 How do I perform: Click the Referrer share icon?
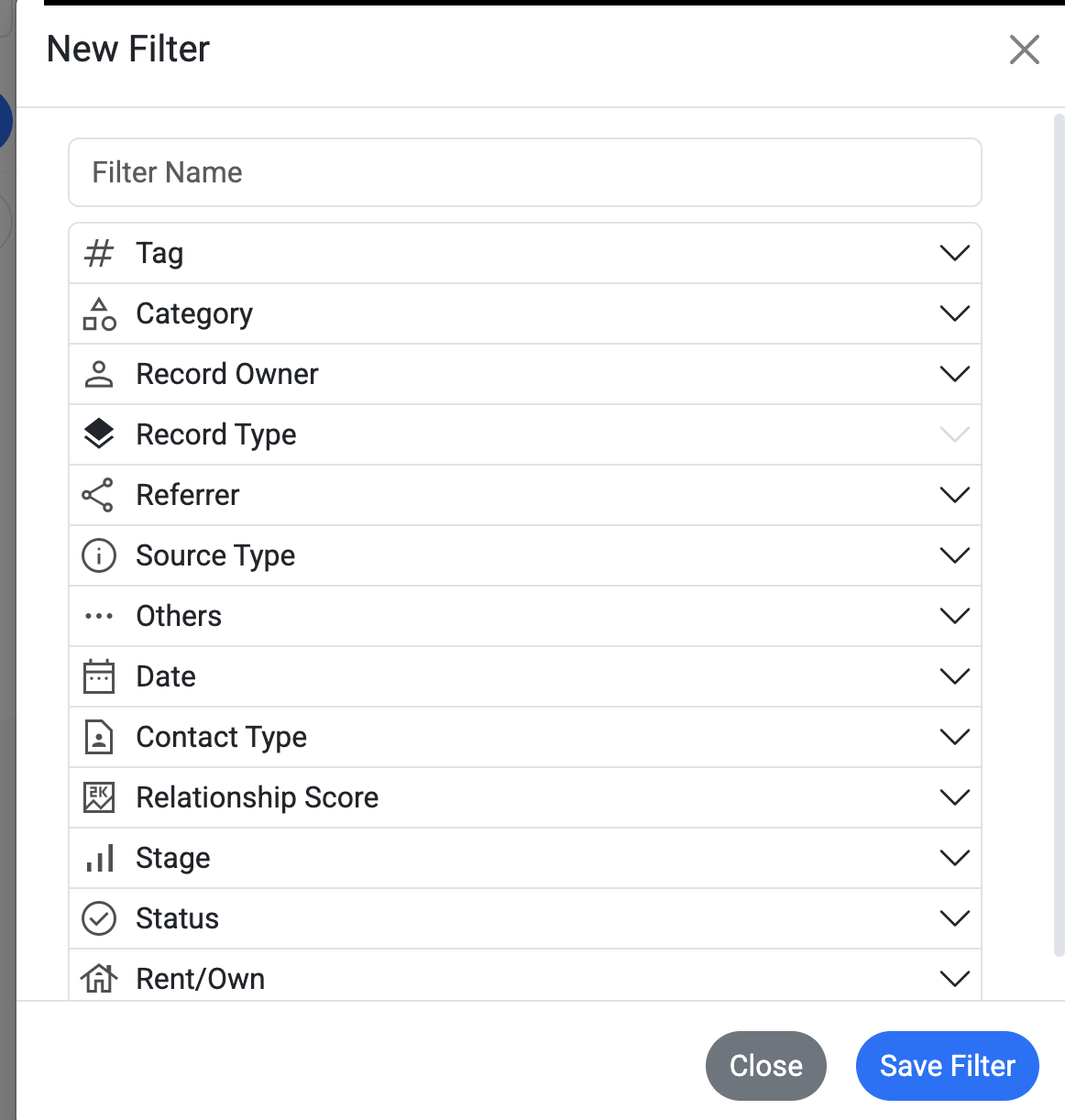tap(98, 495)
